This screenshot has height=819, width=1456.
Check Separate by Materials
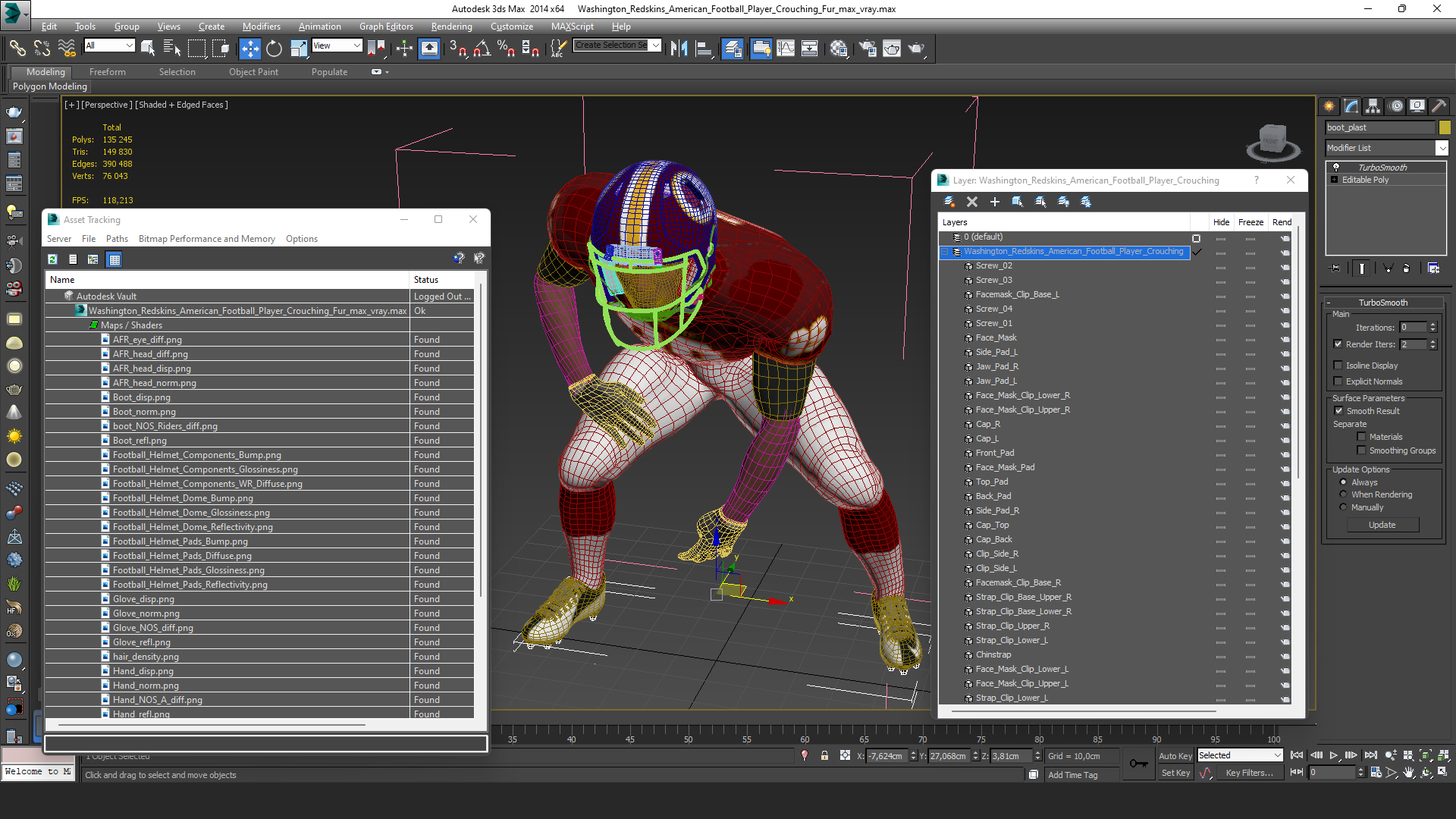[1361, 437]
